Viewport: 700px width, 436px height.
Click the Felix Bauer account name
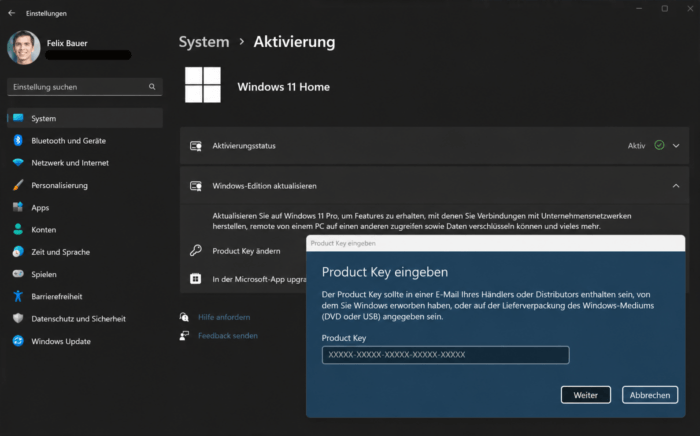67,43
